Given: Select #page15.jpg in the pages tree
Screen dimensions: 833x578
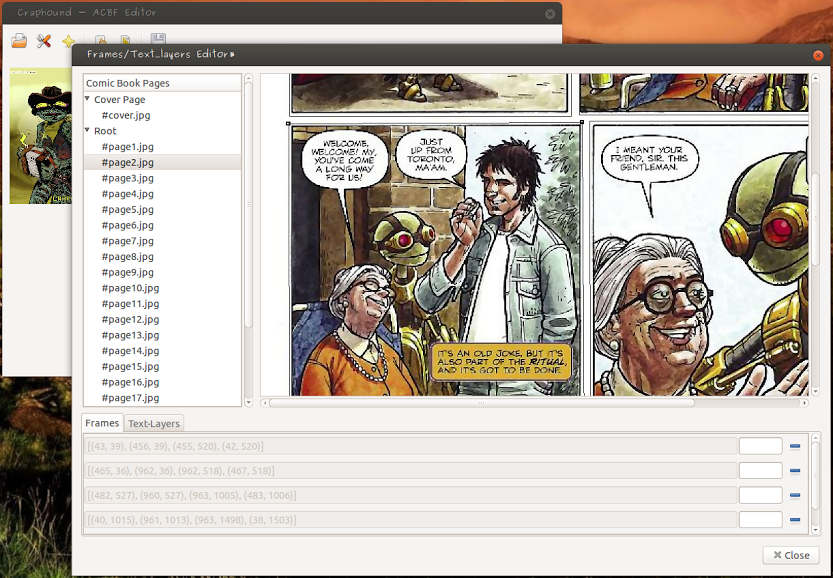Looking at the screenshot, I should coord(130,366).
